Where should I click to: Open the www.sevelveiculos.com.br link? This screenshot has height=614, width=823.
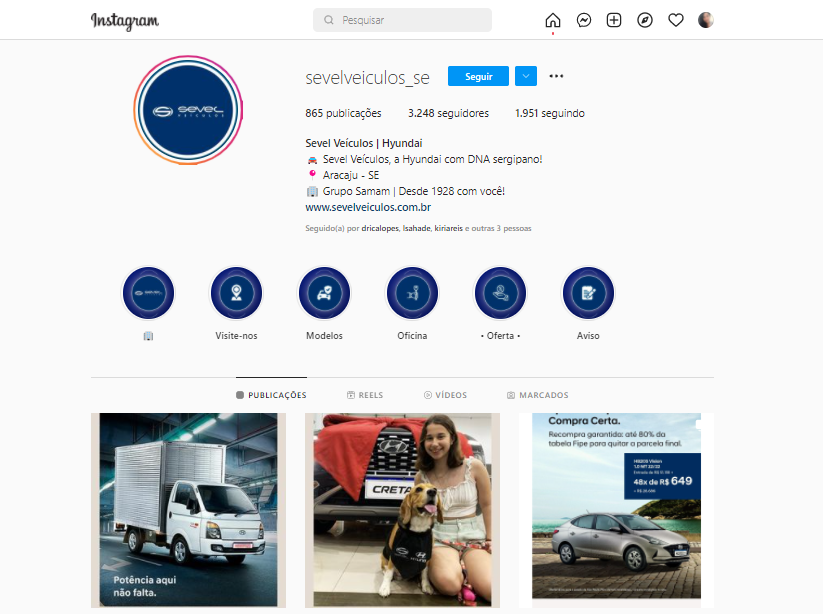[368, 208]
